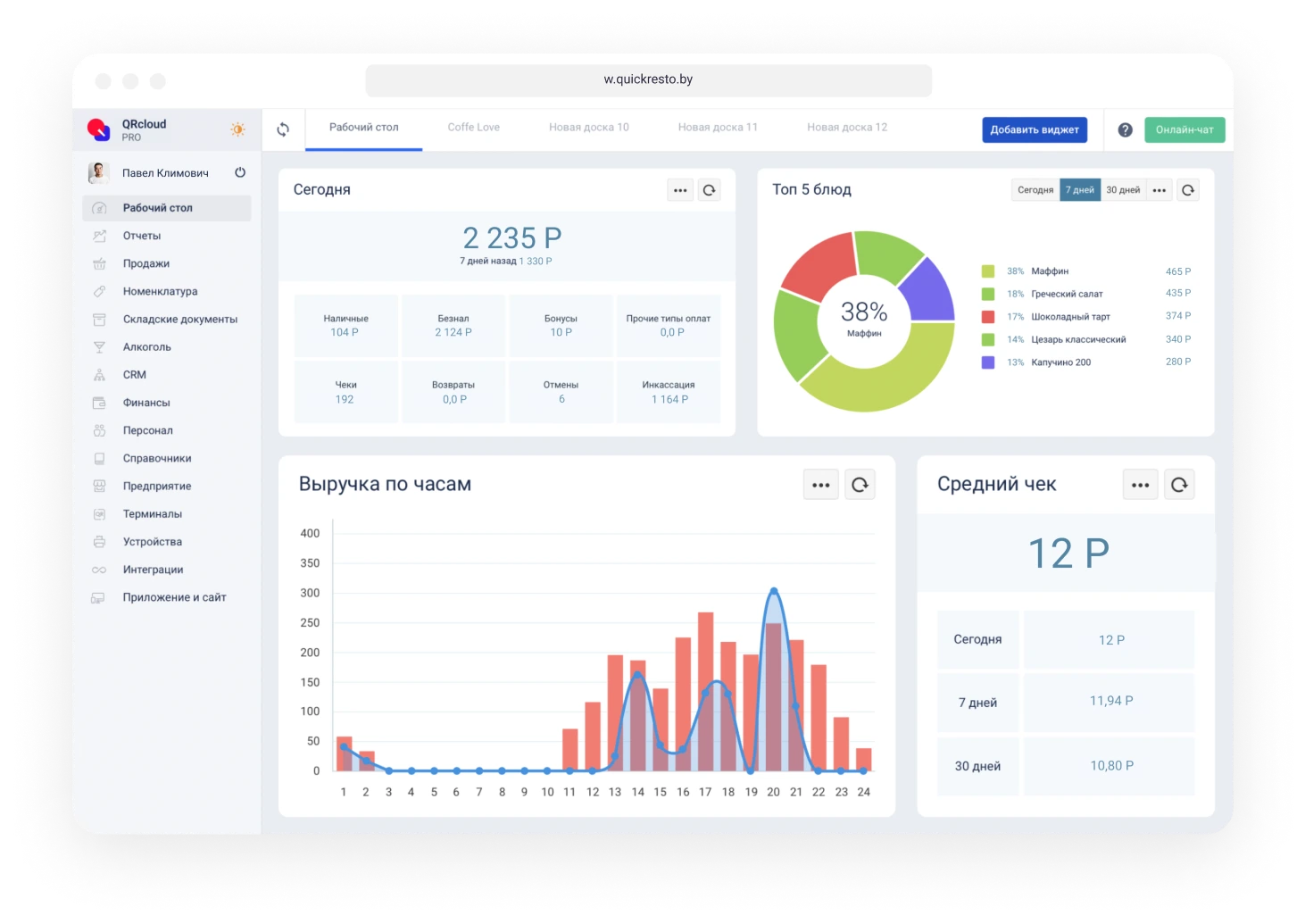This screenshot has width=1305, height=924.
Task: Open Выручка по часам three-dot menu
Action: pos(821,485)
